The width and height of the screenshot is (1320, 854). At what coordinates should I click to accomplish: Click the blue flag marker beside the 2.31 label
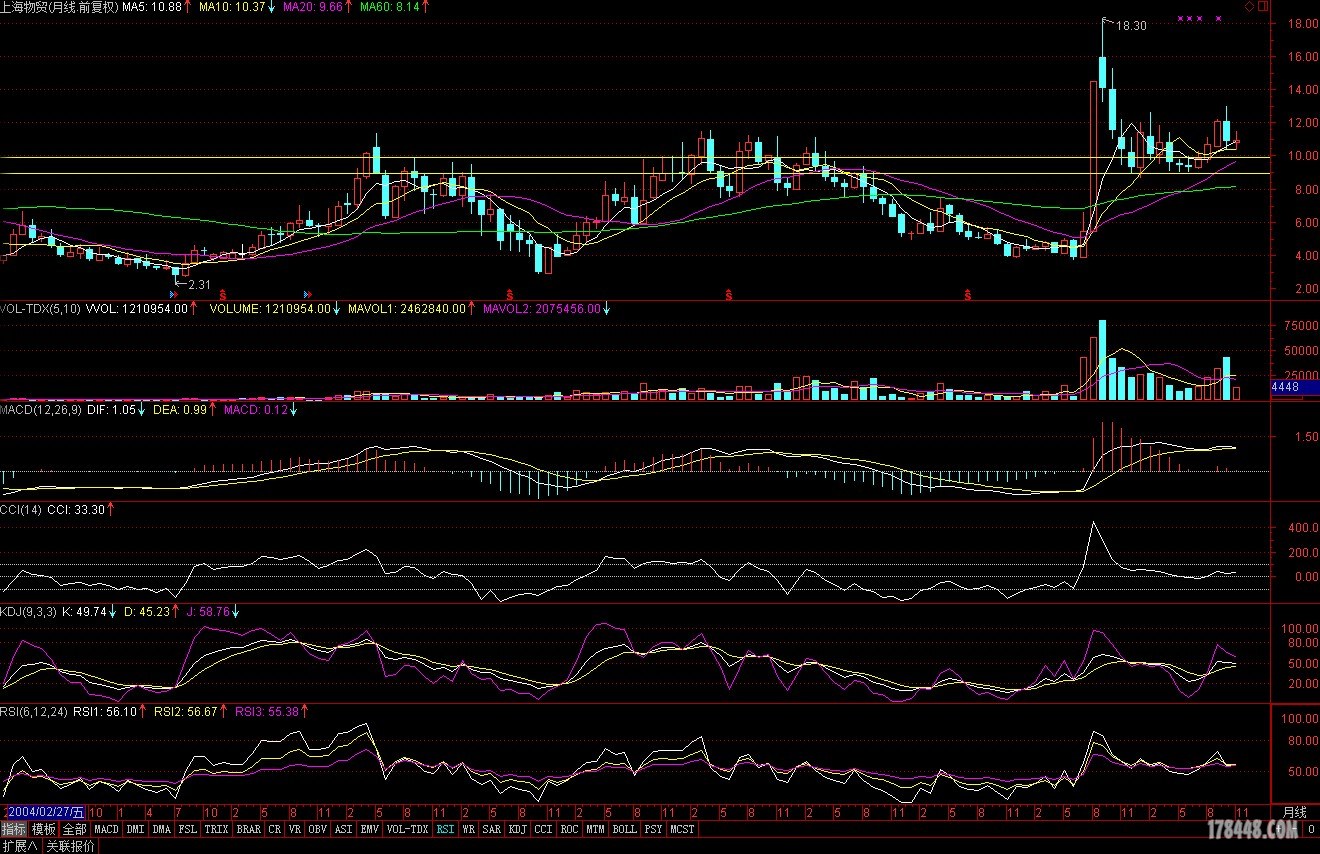173,295
